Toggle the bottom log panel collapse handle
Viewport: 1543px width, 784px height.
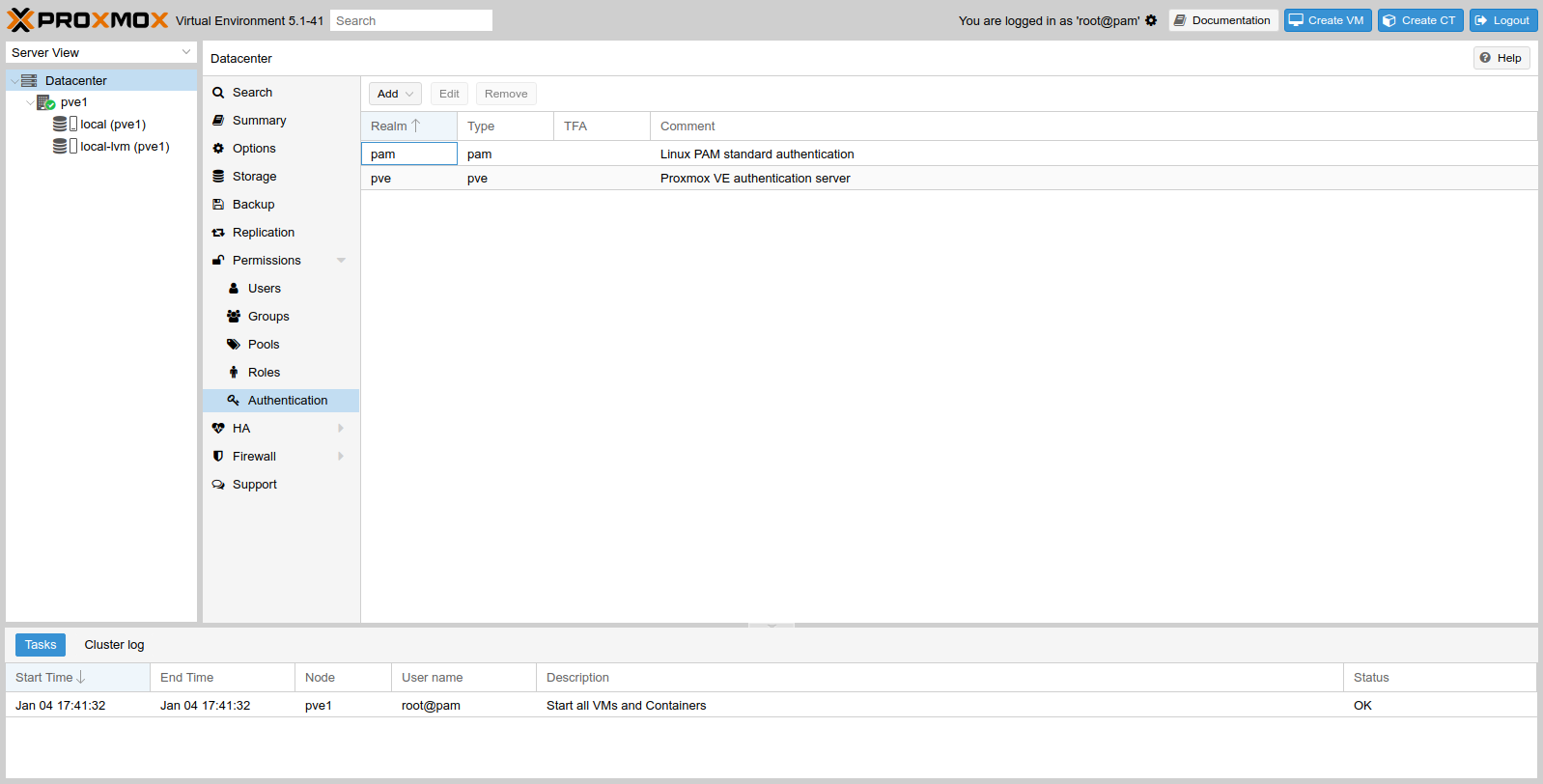click(x=771, y=626)
